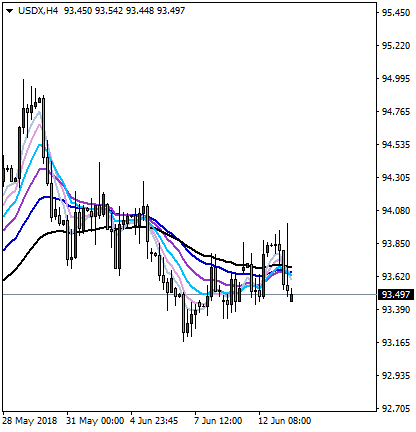This screenshot has height=432, width=416.
Task: Click the horizontal gray current price line
Action: pos(189,295)
